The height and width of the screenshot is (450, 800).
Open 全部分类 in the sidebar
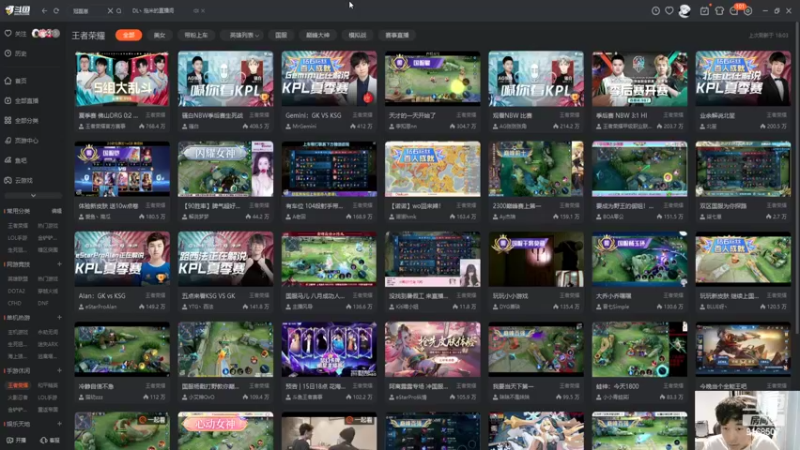click(x=21, y=120)
